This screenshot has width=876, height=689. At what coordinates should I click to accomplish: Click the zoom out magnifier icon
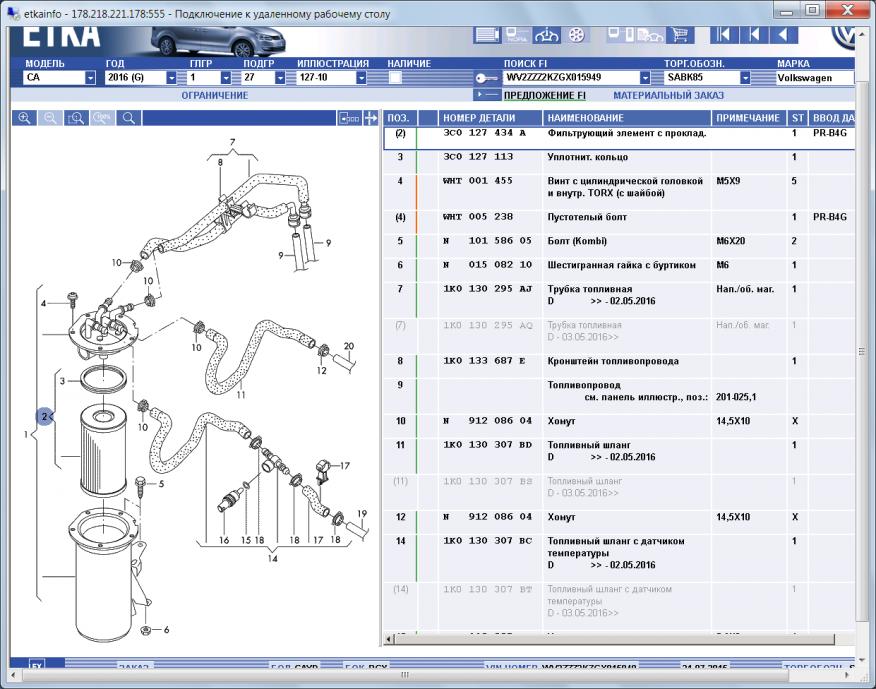click(x=50, y=118)
